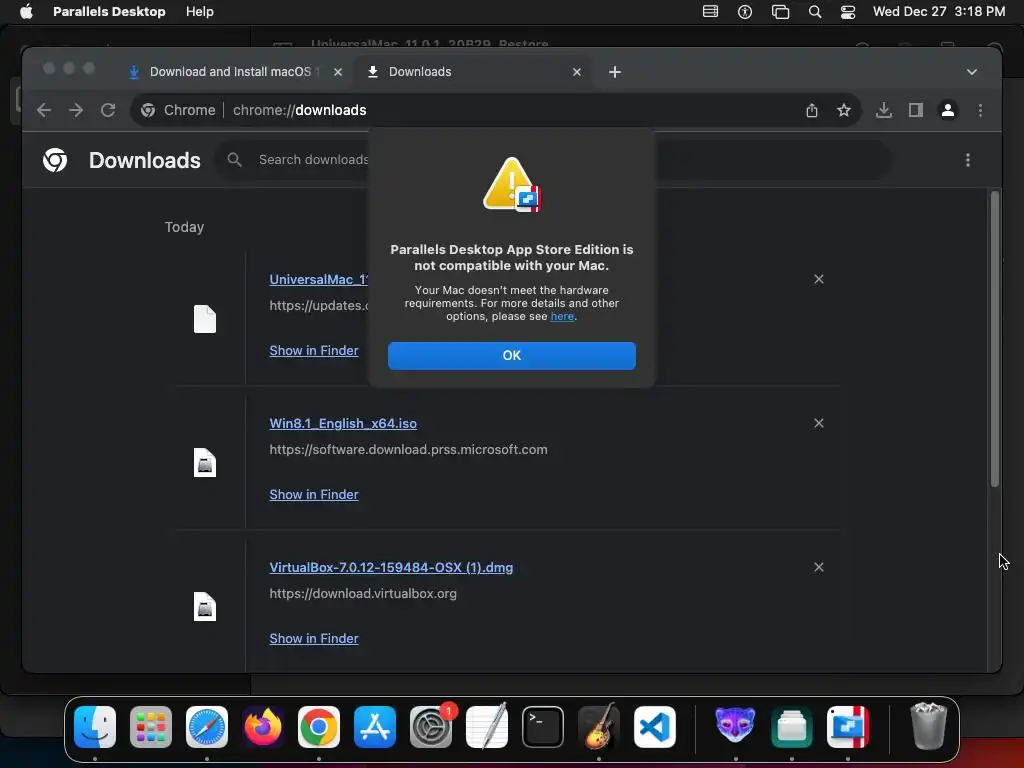Open Control Center in the menu bar
Image resolution: width=1024 pixels, height=768 pixels.
[x=848, y=11]
